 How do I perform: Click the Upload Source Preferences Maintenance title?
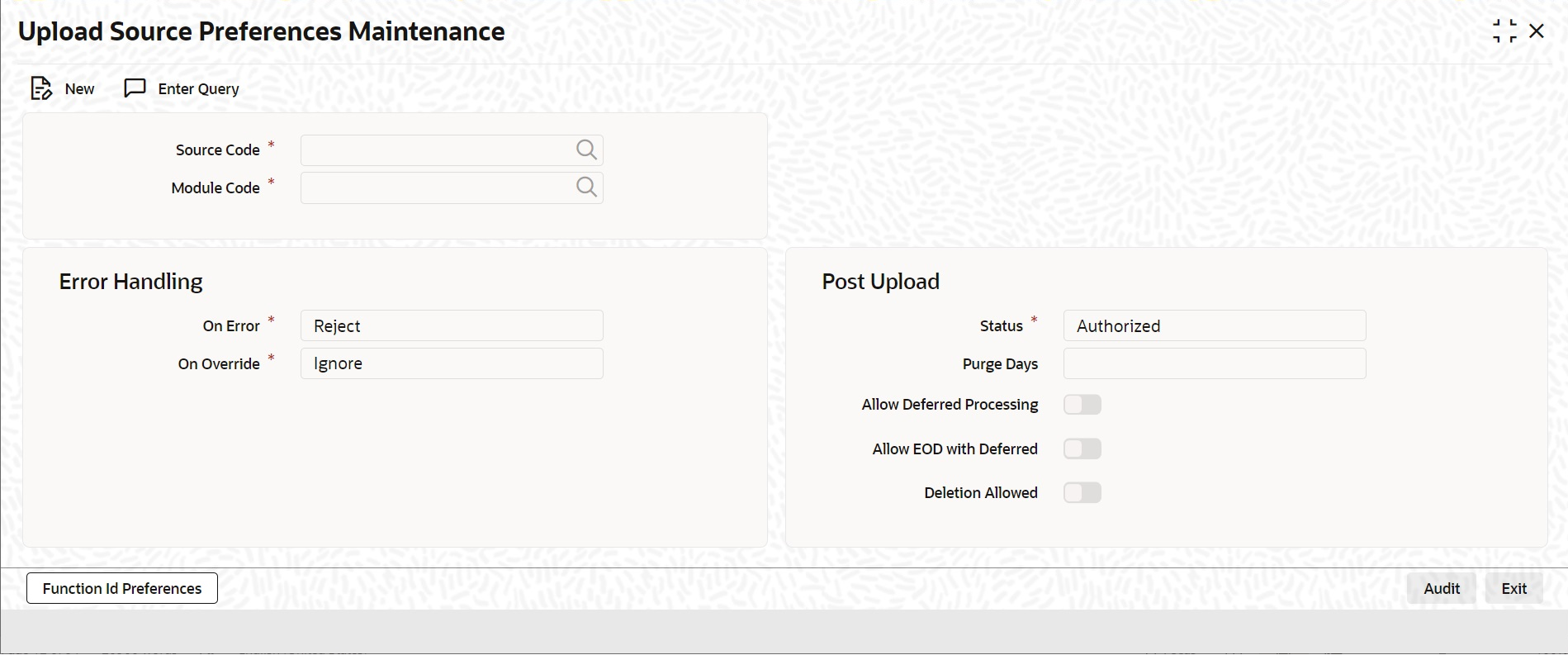coord(261,31)
